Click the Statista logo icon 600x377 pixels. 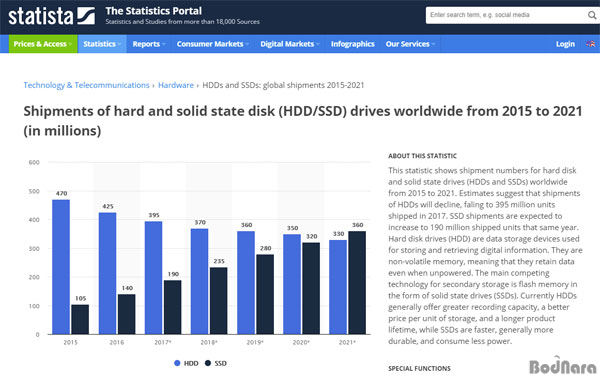[x=86, y=16]
